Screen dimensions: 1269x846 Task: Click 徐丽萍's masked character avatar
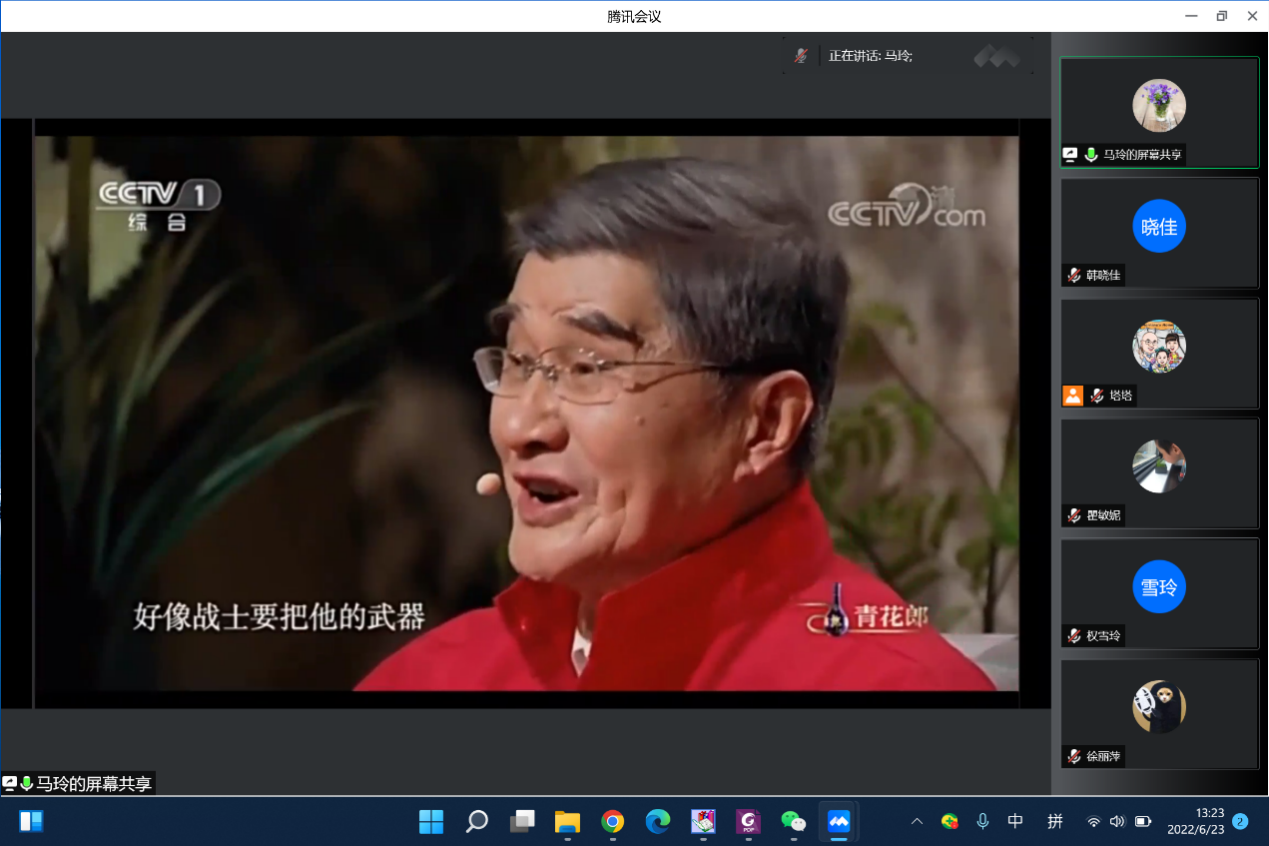1159,707
